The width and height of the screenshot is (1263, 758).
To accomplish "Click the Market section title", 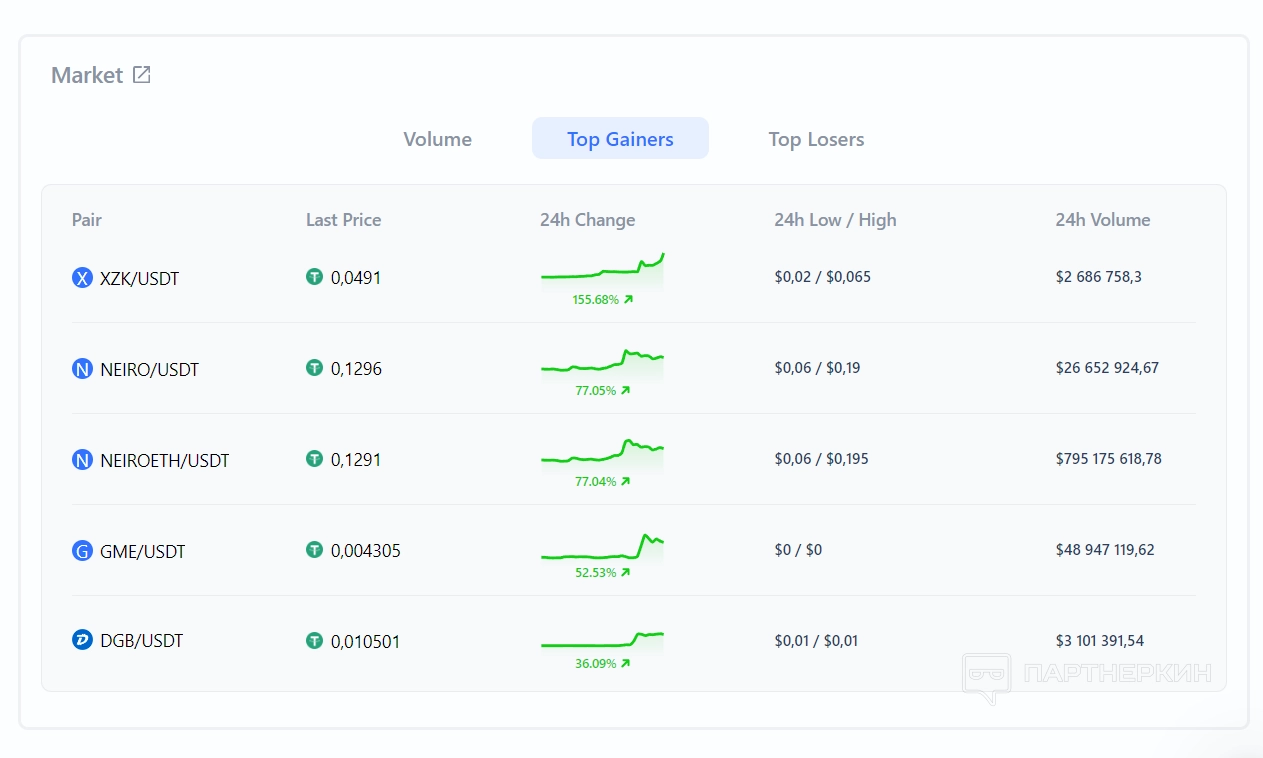I will [87, 75].
